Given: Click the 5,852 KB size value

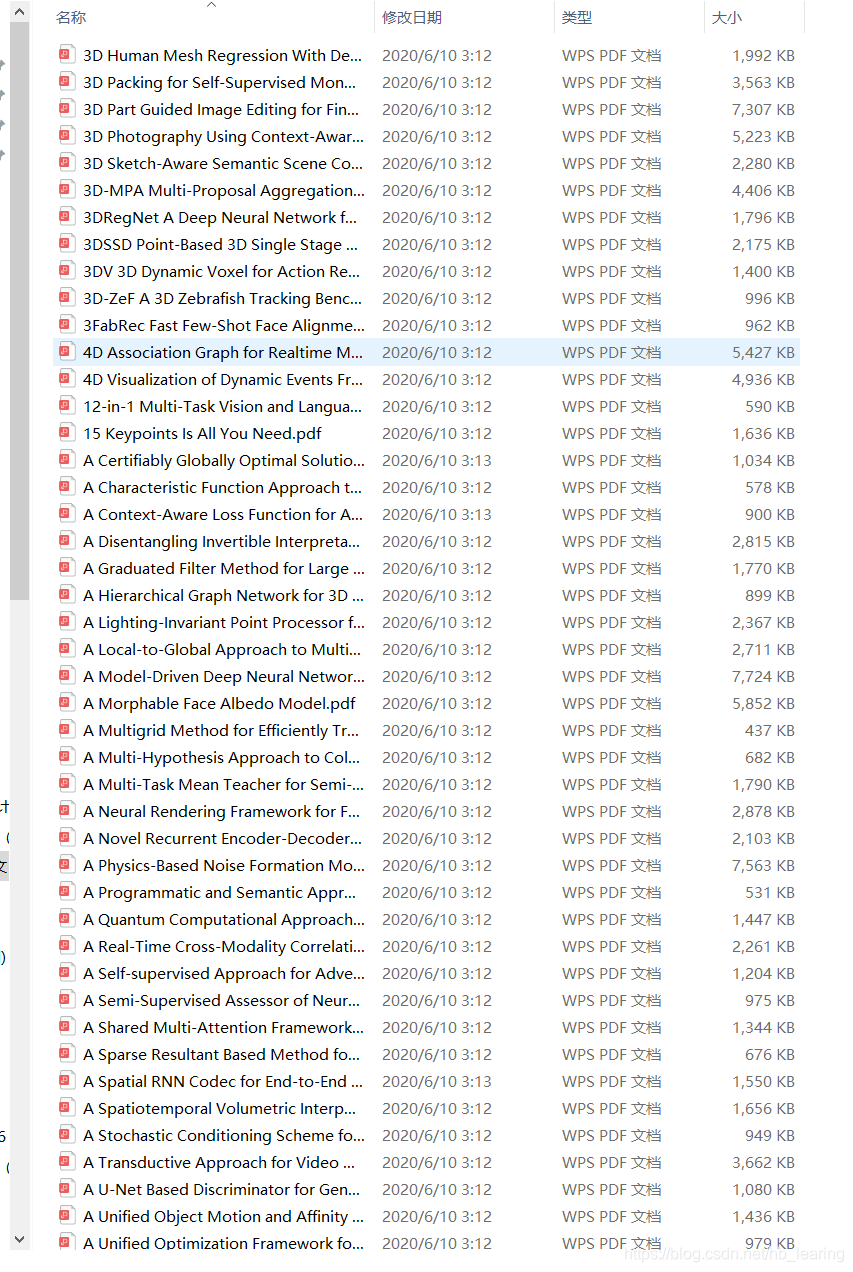Looking at the screenshot, I should pyautogui.click(x=763, y=703).
